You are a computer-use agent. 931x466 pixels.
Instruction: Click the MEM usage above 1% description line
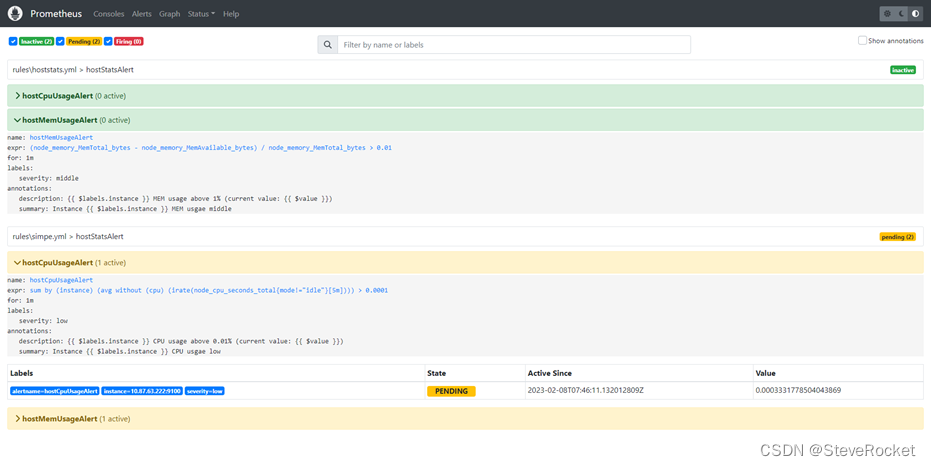[175, 198]
